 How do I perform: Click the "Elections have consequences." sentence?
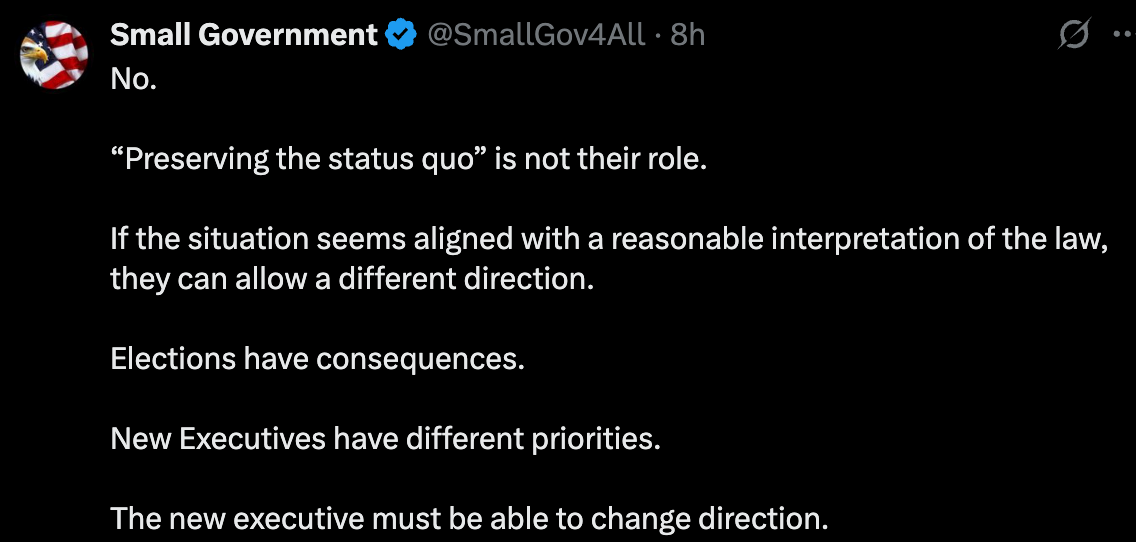317,359
